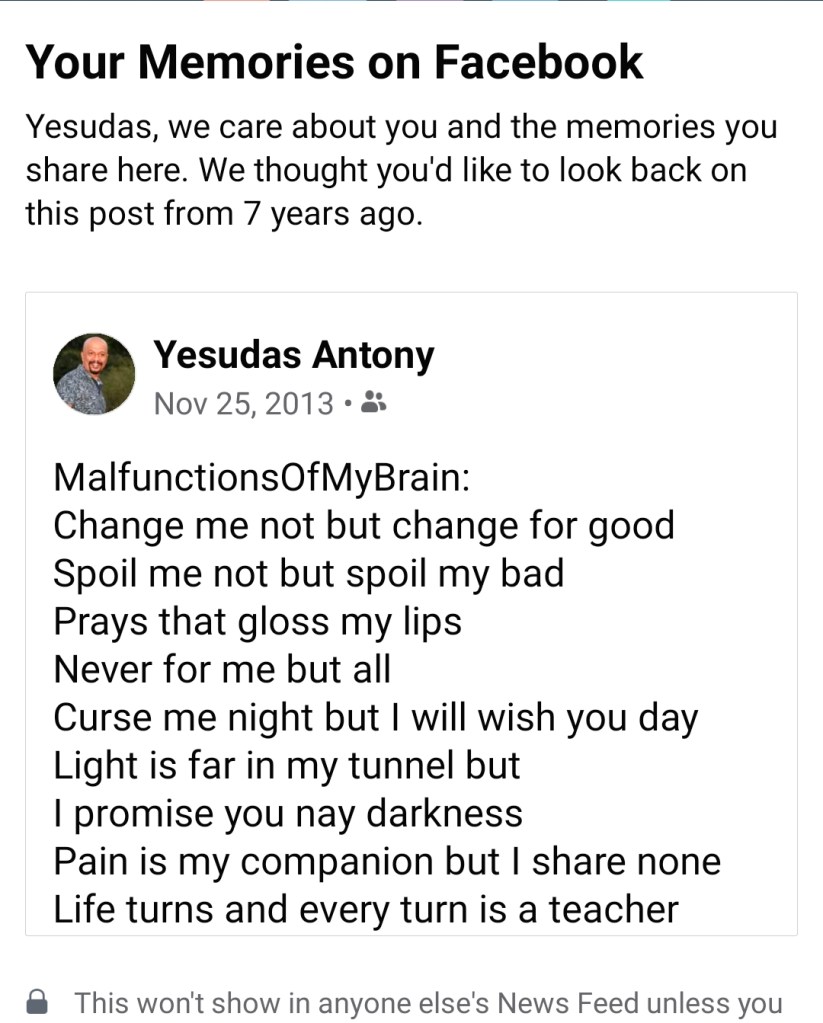Click the lock privacy icon
Screen dimensions: 823x1023
tap(37, 1001)
